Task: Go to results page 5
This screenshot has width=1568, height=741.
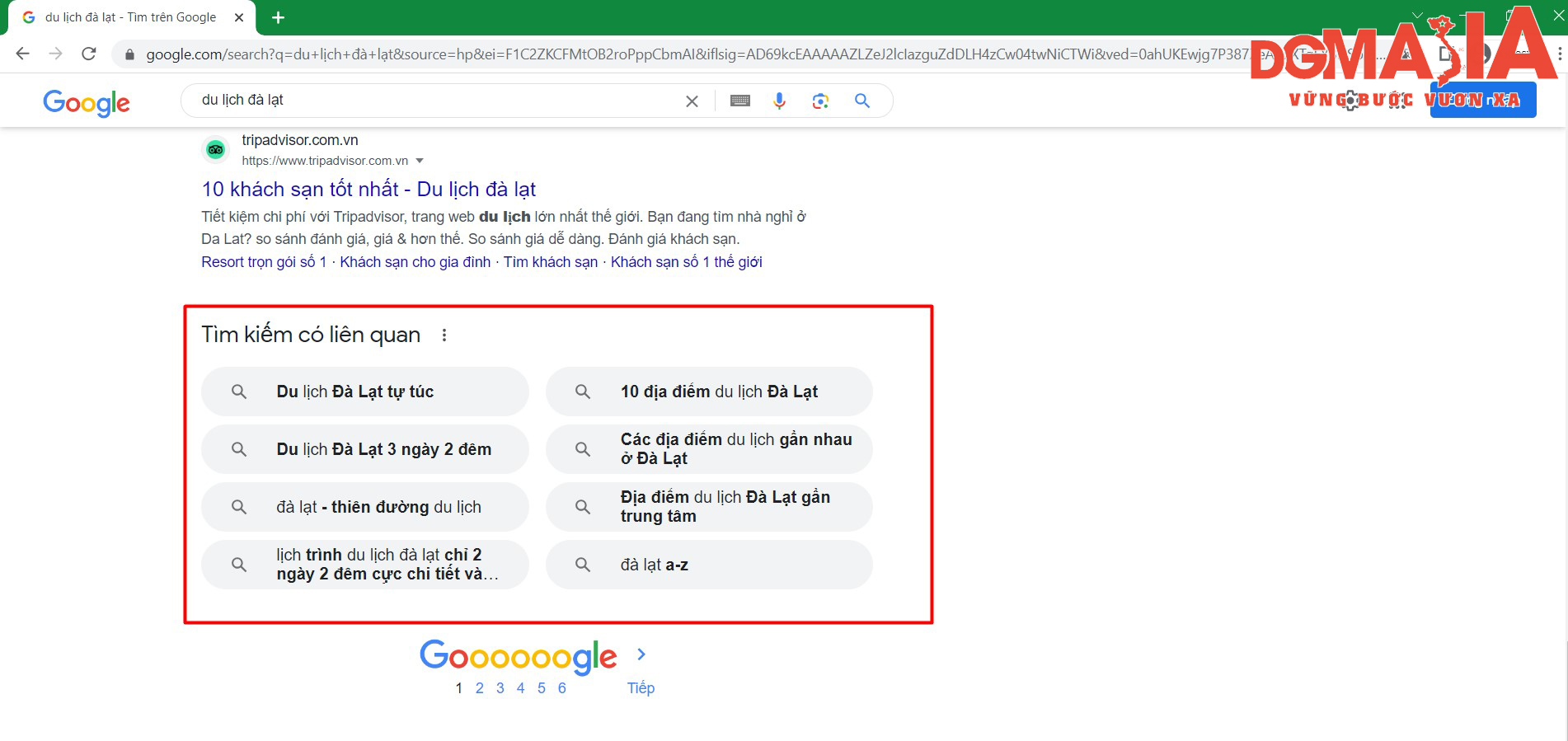Action: pyautogui.click(x=542, y=688)
